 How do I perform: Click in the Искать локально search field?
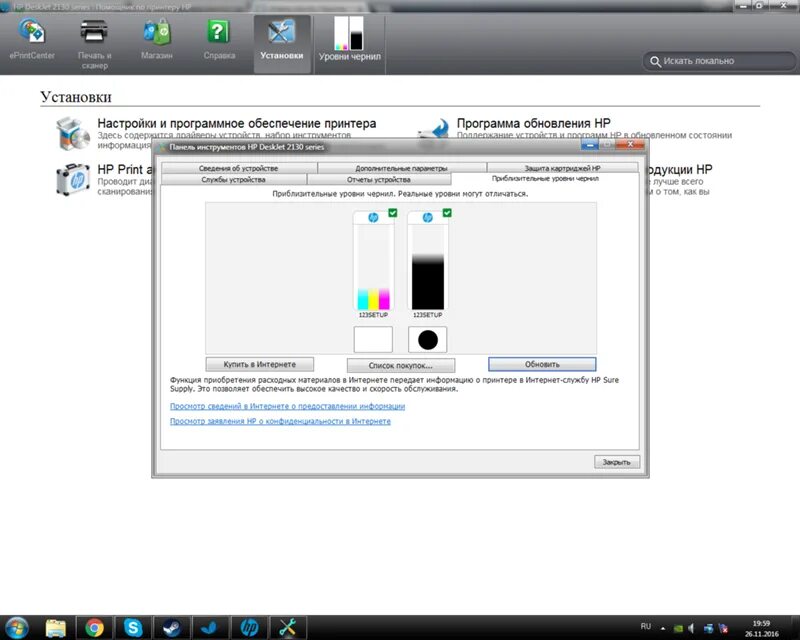[719, 61]
